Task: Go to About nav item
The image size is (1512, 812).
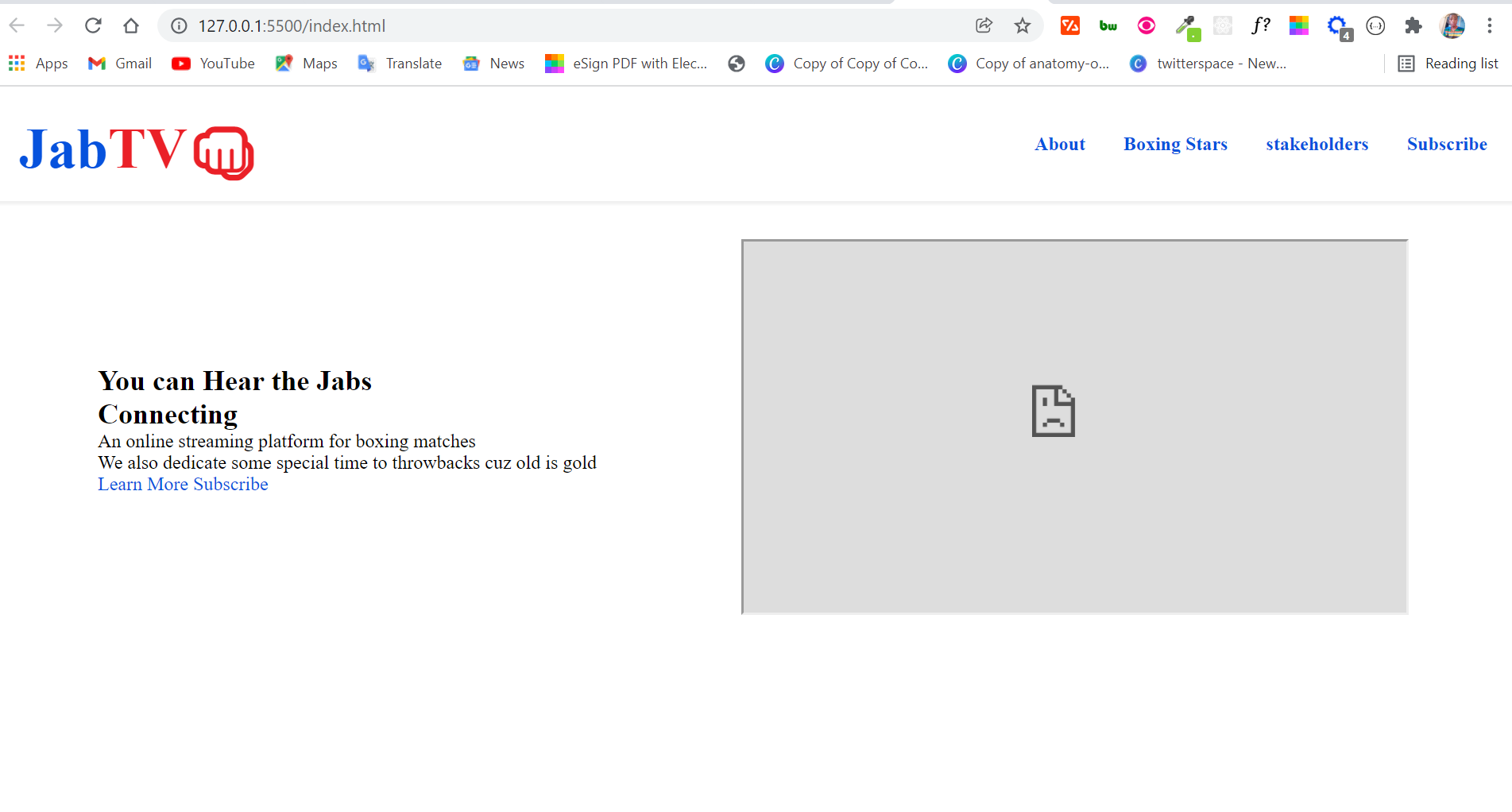Action: pos(1060,144)
